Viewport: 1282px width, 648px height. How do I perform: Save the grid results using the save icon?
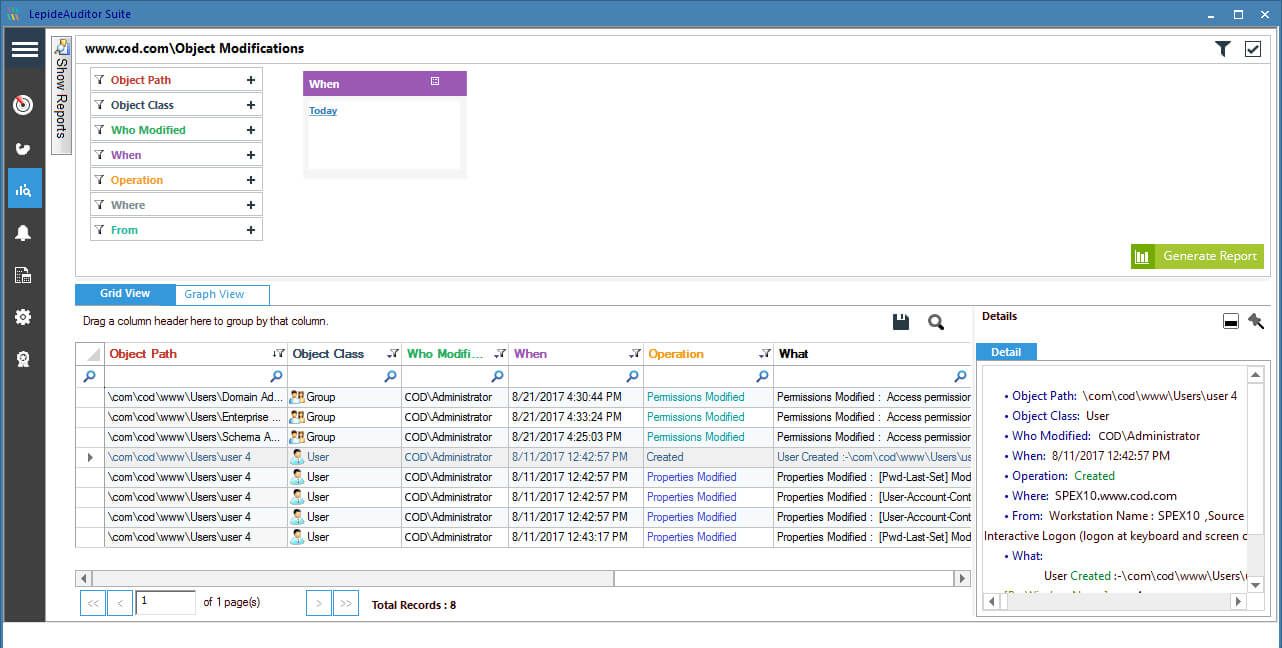[x=900, y=322]
